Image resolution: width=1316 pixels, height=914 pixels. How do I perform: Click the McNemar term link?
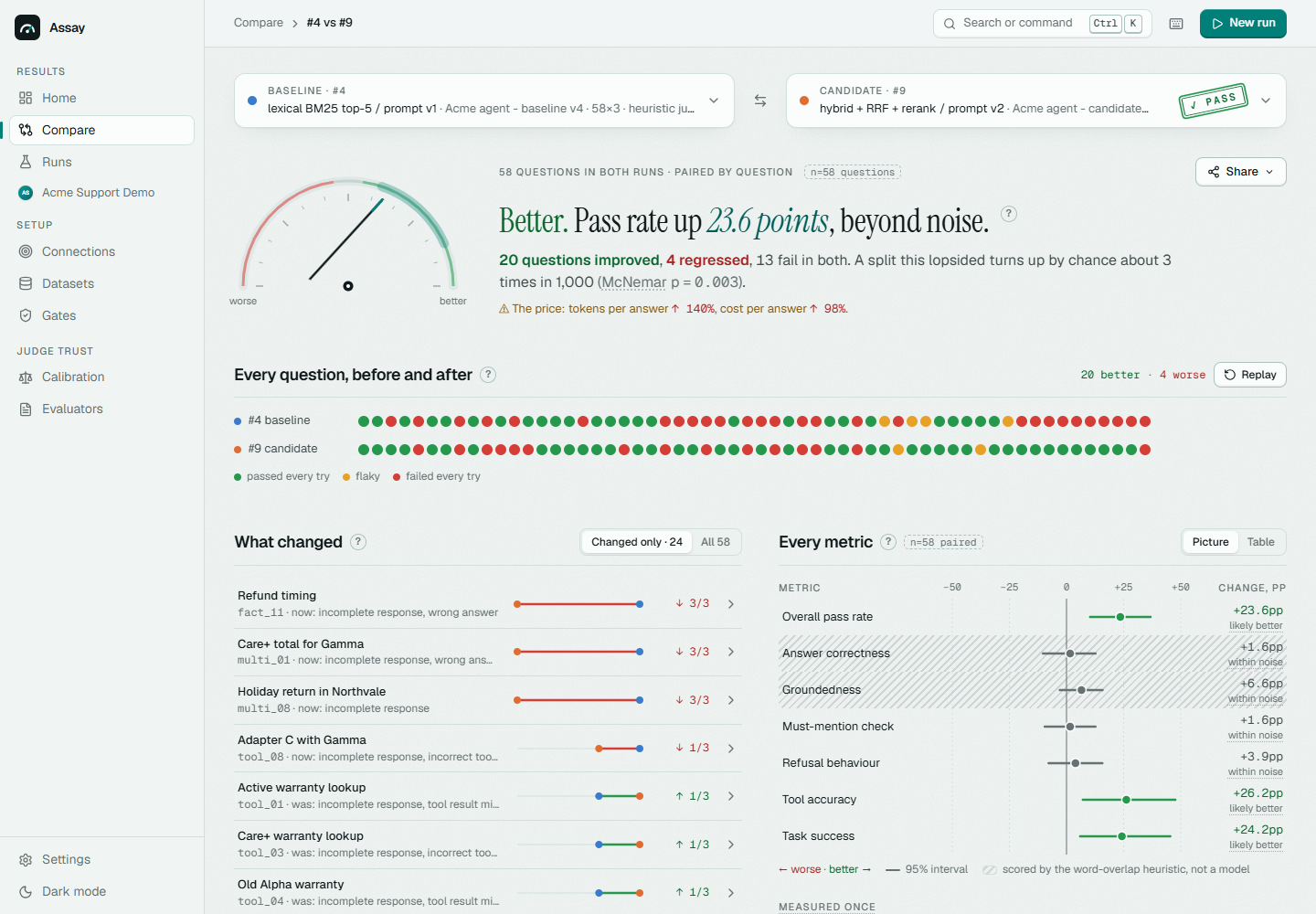pos(634,282)
